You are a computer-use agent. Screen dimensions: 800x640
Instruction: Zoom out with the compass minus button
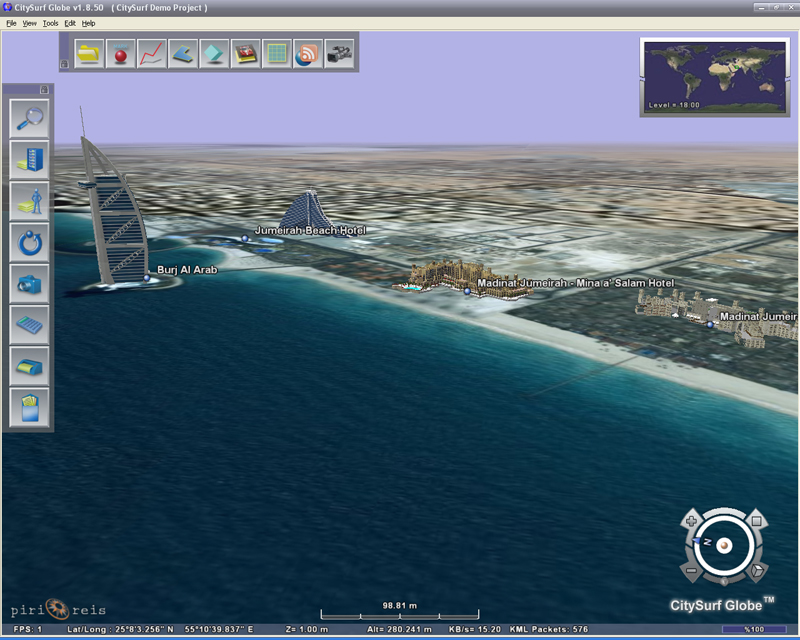(x=691, y=571)
